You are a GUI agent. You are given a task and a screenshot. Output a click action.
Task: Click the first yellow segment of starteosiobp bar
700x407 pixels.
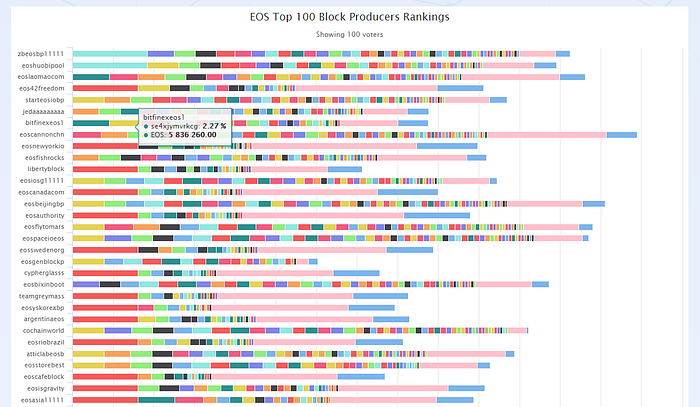88,100
